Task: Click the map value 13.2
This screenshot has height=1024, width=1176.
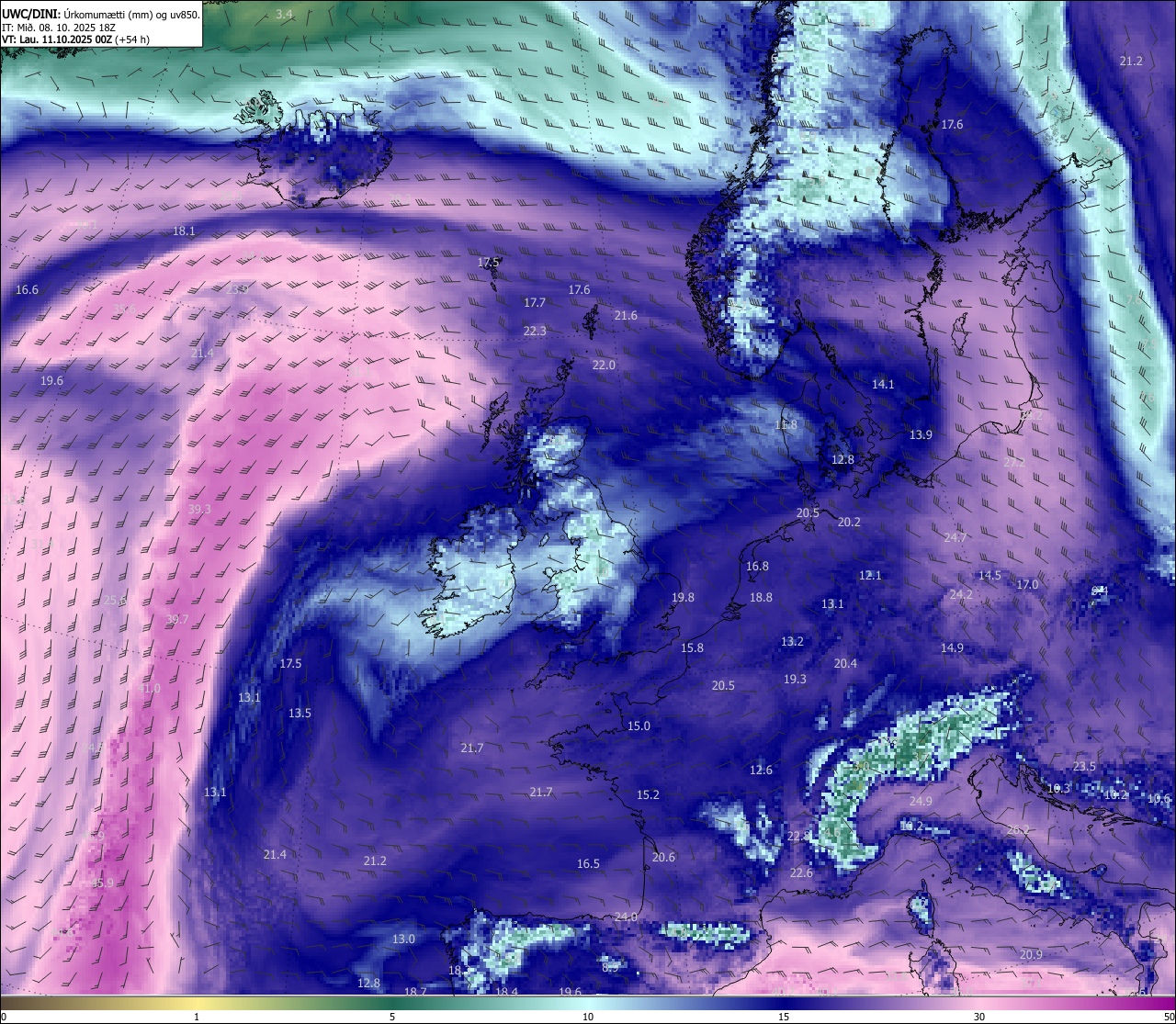Action: [x=792, y=642]
